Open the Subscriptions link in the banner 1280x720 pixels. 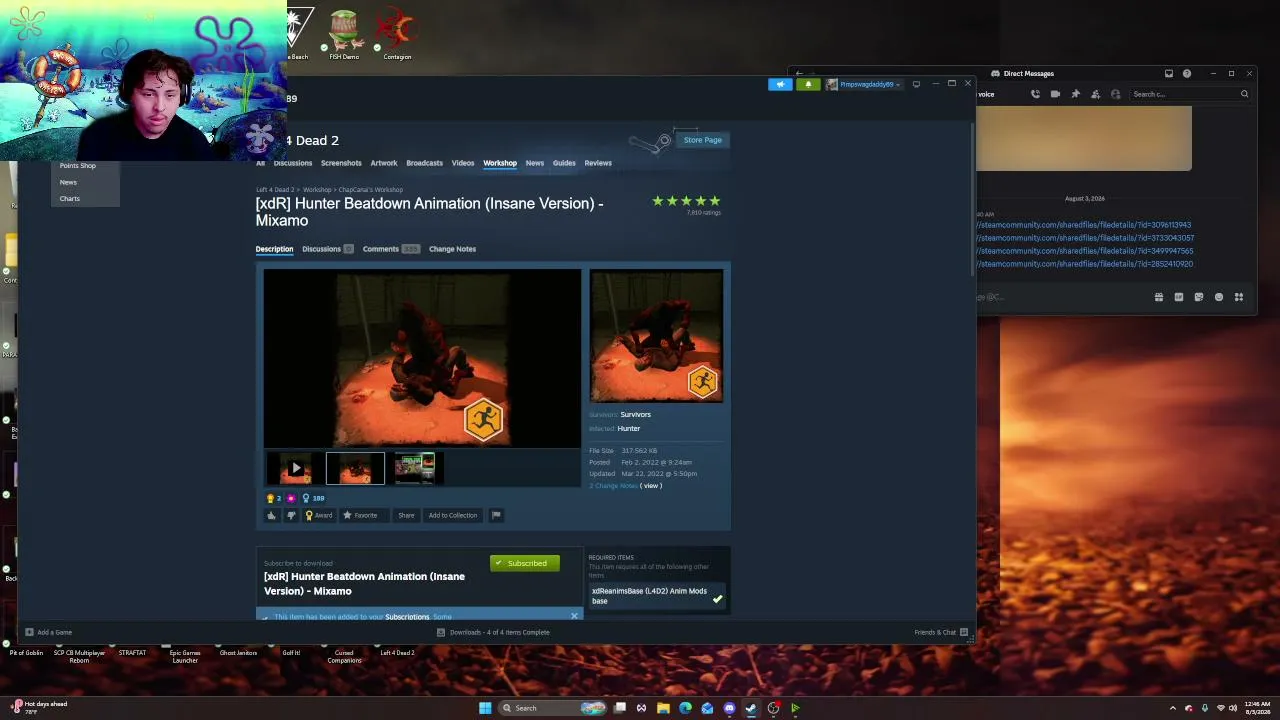coord(407,617)
